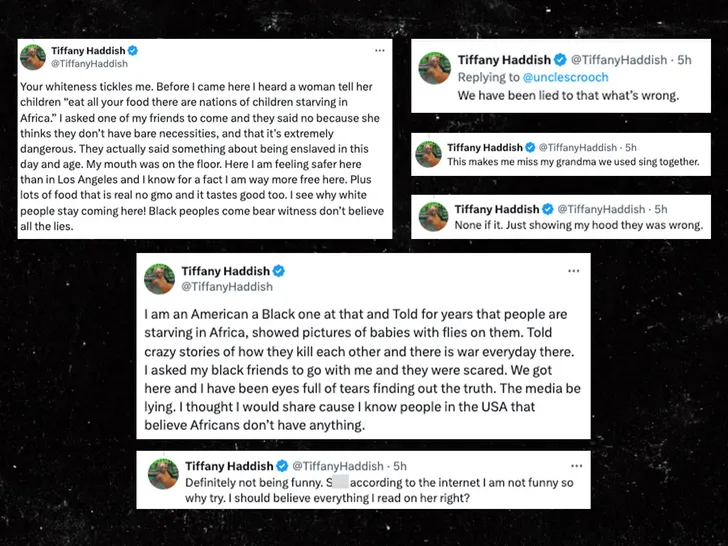Select avatar on the grandma tweet
The image size is (728, 546).
[431, 156]
